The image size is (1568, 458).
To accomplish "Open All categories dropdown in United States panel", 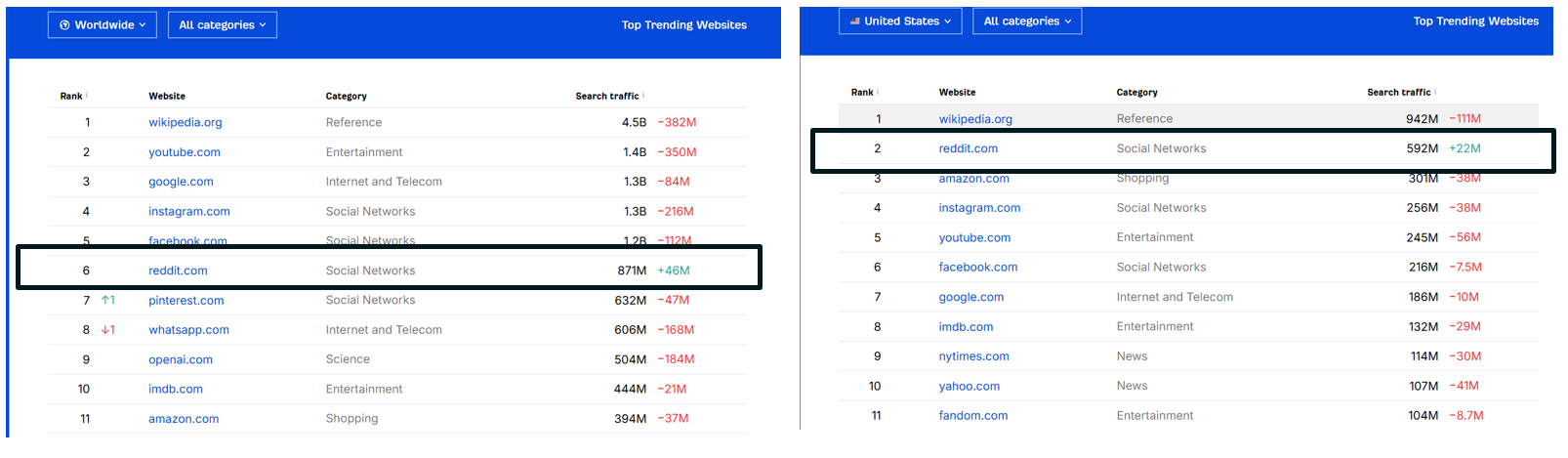I will pos(1027,21).
